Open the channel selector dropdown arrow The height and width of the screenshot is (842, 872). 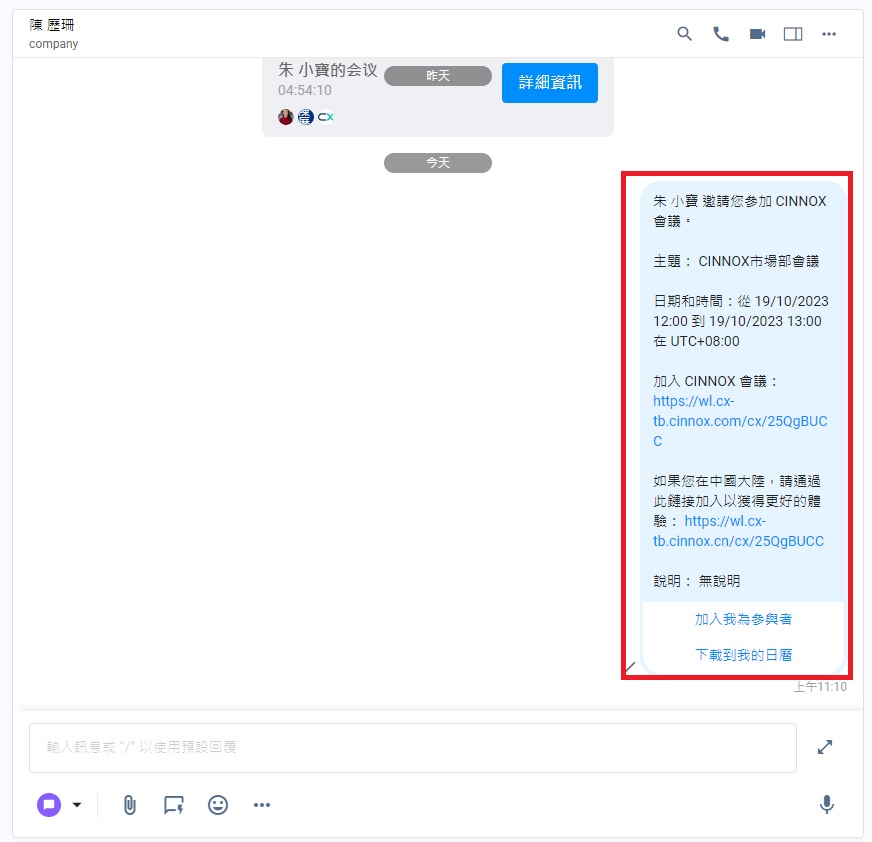click(x=77, y=804)
